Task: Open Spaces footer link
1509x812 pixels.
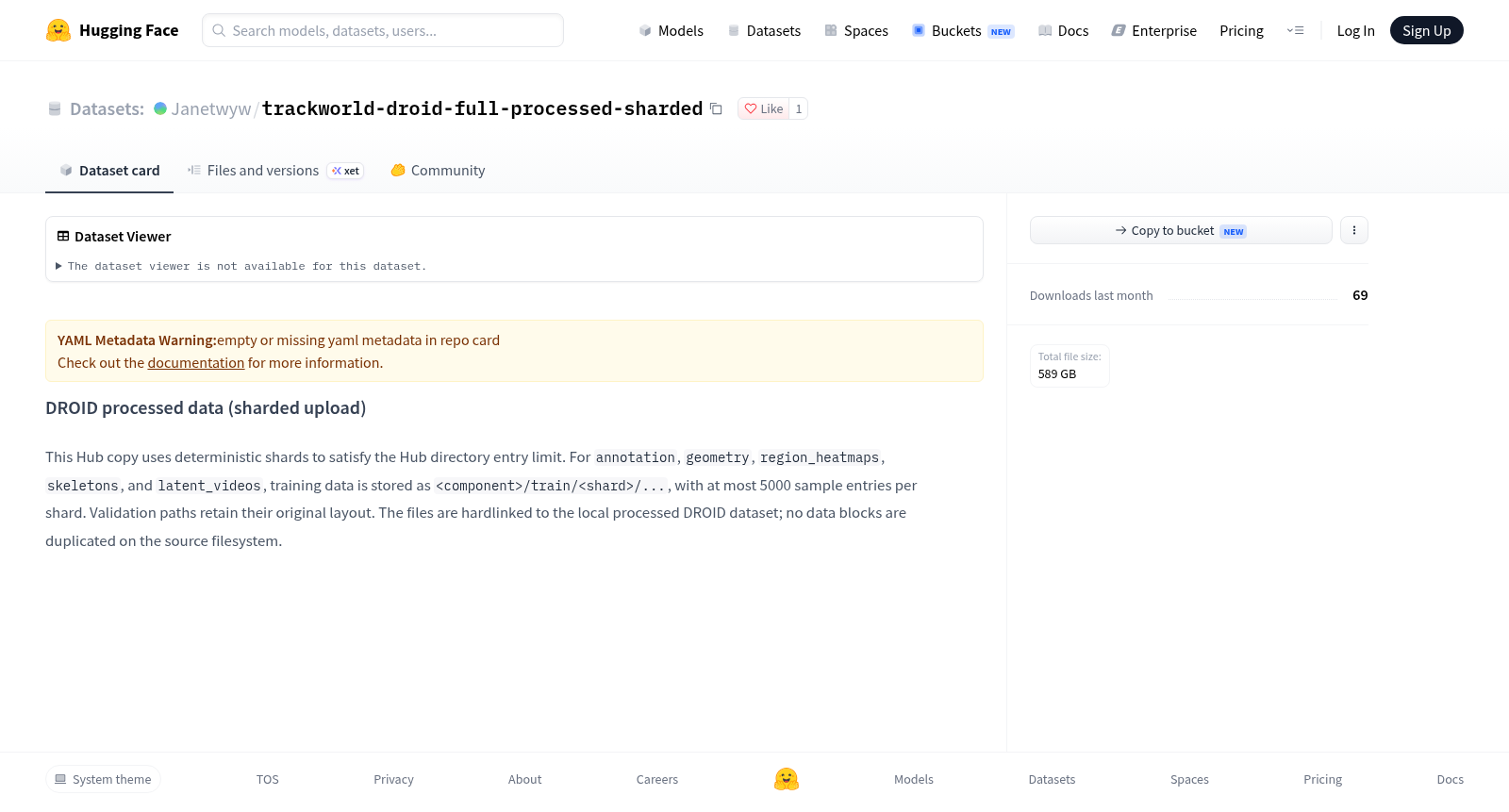Action: click(x=1189, y=779)
